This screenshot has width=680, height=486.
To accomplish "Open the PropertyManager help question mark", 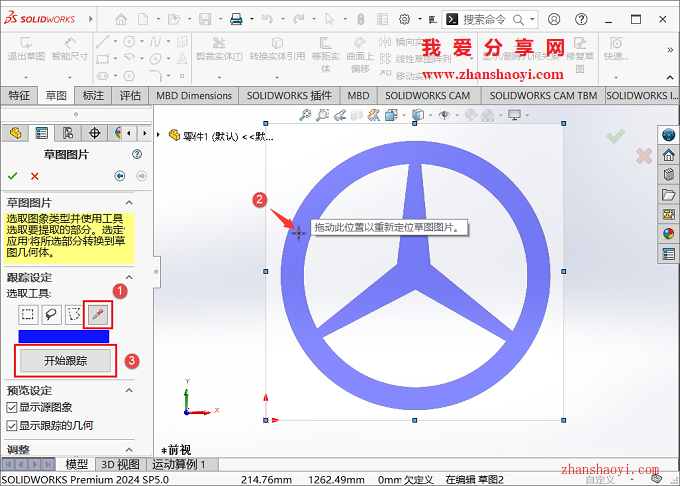I will (x=137, y=155).
